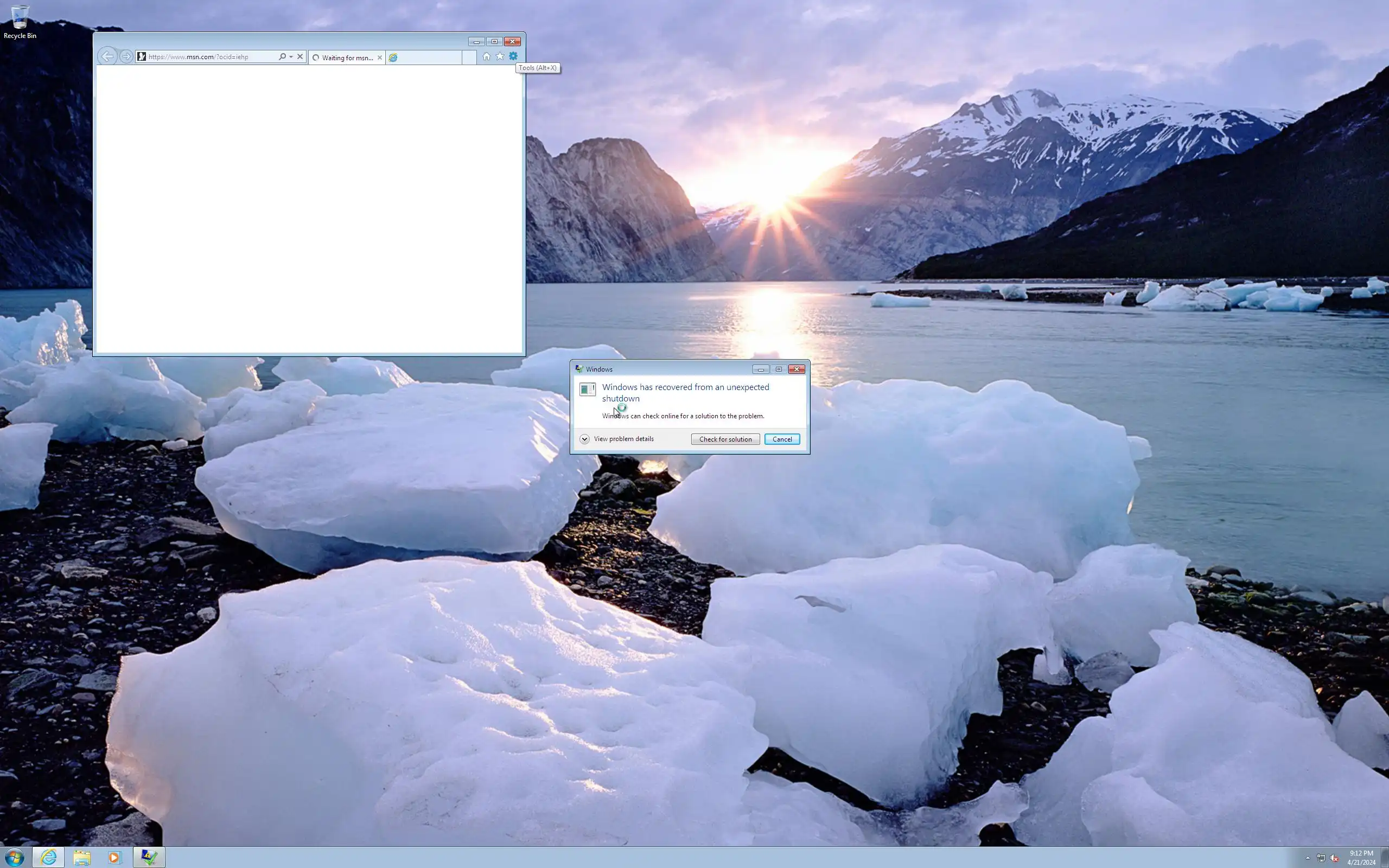Click the IE back navigation arrow
This screenshot has width=1389, height=868.
tap(107, 56)
